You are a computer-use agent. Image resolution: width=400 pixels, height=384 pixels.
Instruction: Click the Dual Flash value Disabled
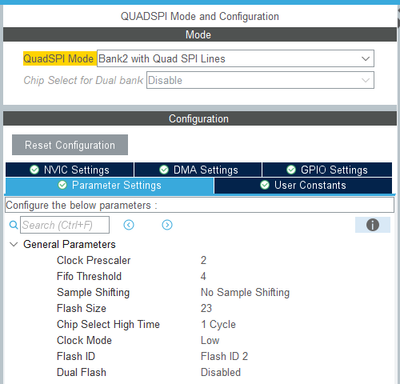pyautogui.click(x=221, y=372)
